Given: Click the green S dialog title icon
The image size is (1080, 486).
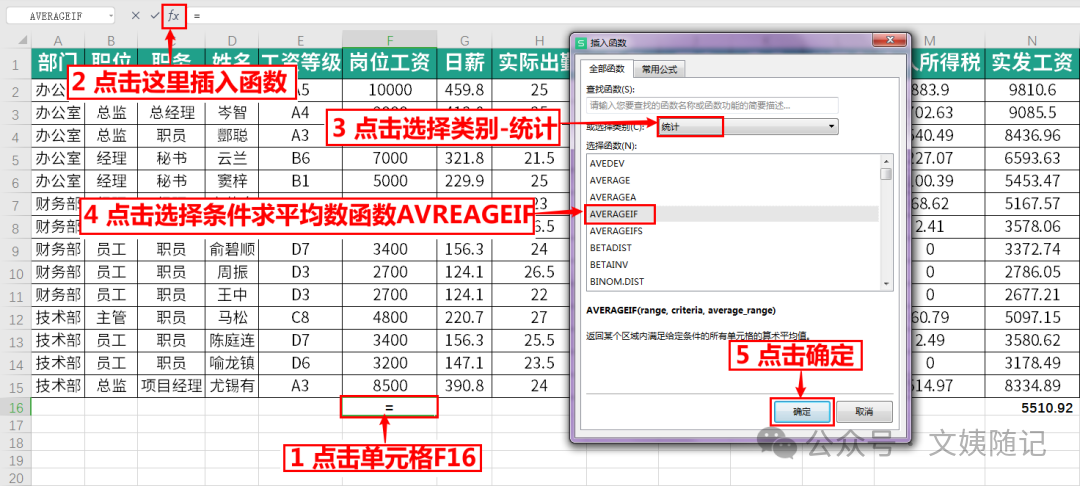Looking at the screenshot, I should click(580, 43).
